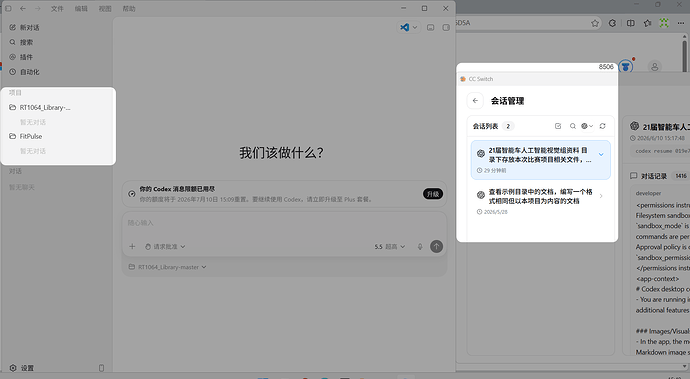Open the 帮助 menu
The height and width of the screenshot is (379, 690).
129,8
